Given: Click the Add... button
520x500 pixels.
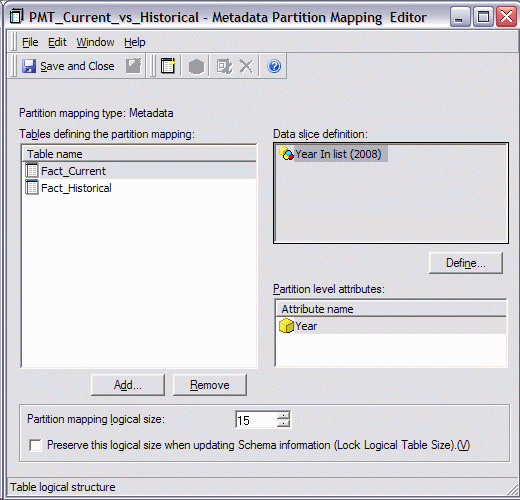Looking at the screenshot, I should 128,385.
